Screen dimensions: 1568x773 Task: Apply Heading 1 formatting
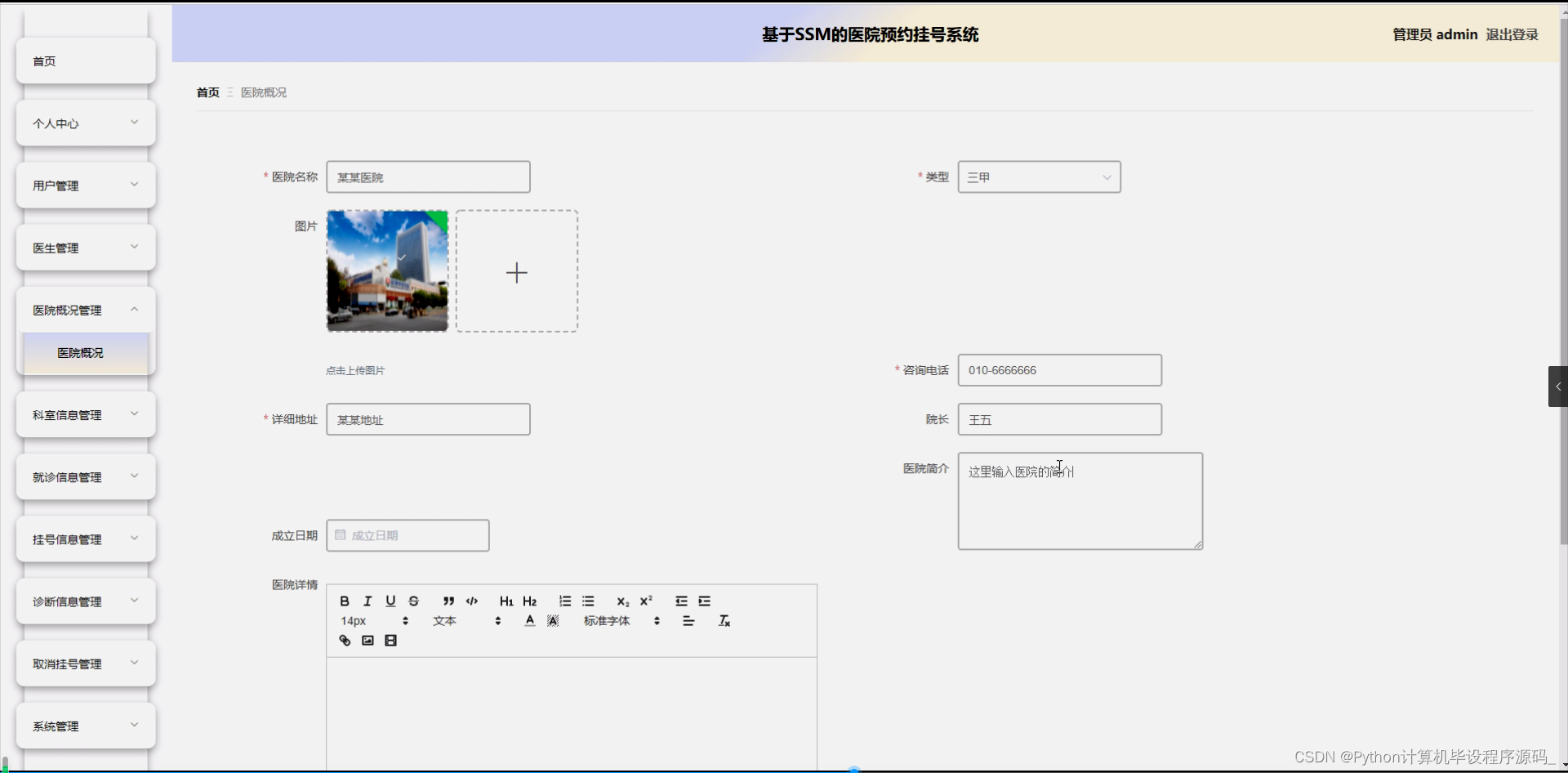click(x=506, y=601)
